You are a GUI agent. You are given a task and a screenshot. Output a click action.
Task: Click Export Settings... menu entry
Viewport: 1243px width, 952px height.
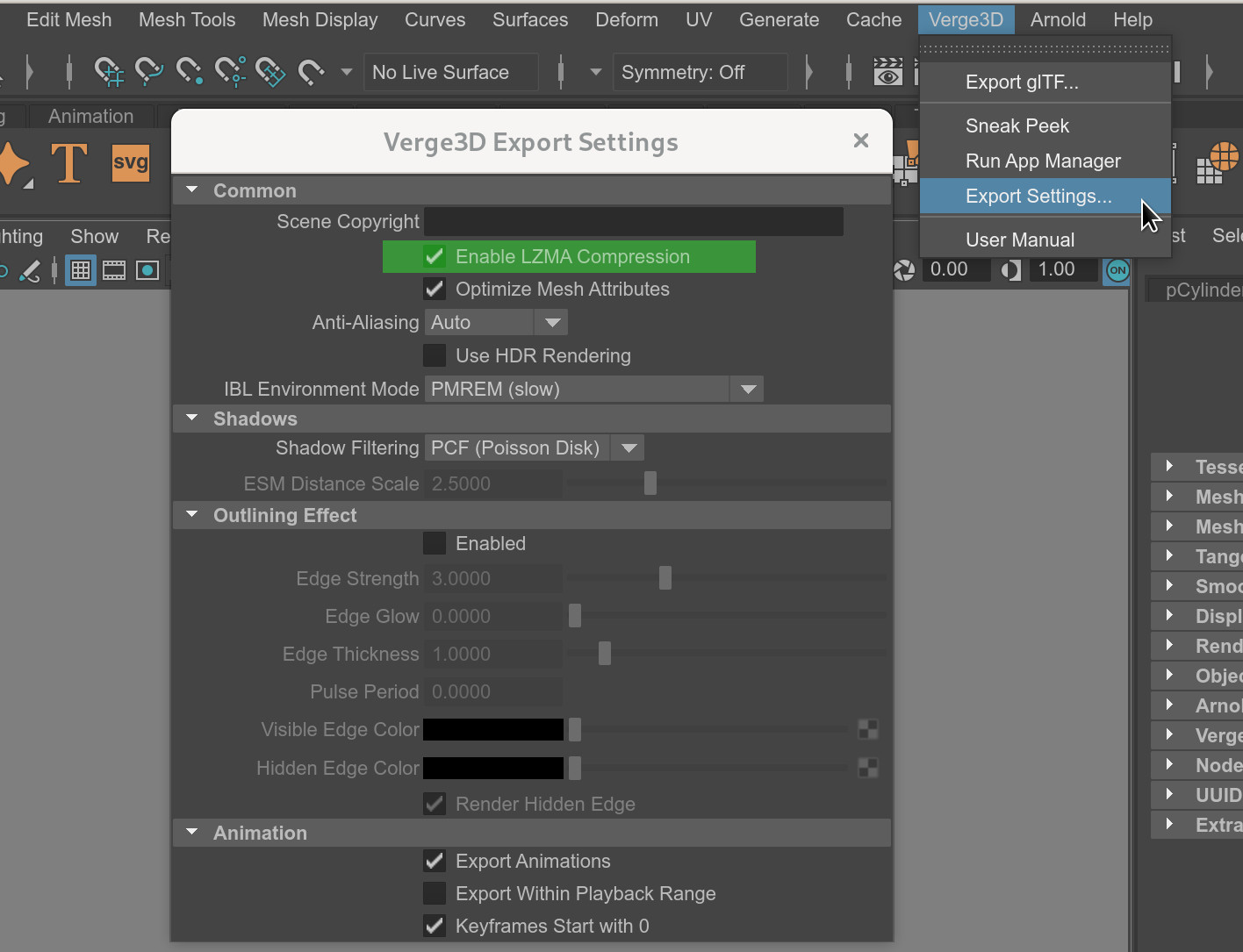coord(1045,196)
